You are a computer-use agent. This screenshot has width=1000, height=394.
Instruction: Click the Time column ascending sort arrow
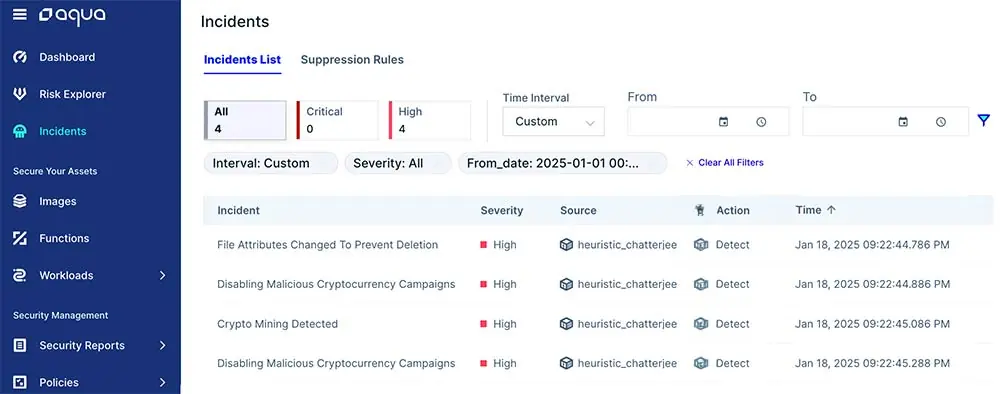pyautogui.click(x=831, y=210)
